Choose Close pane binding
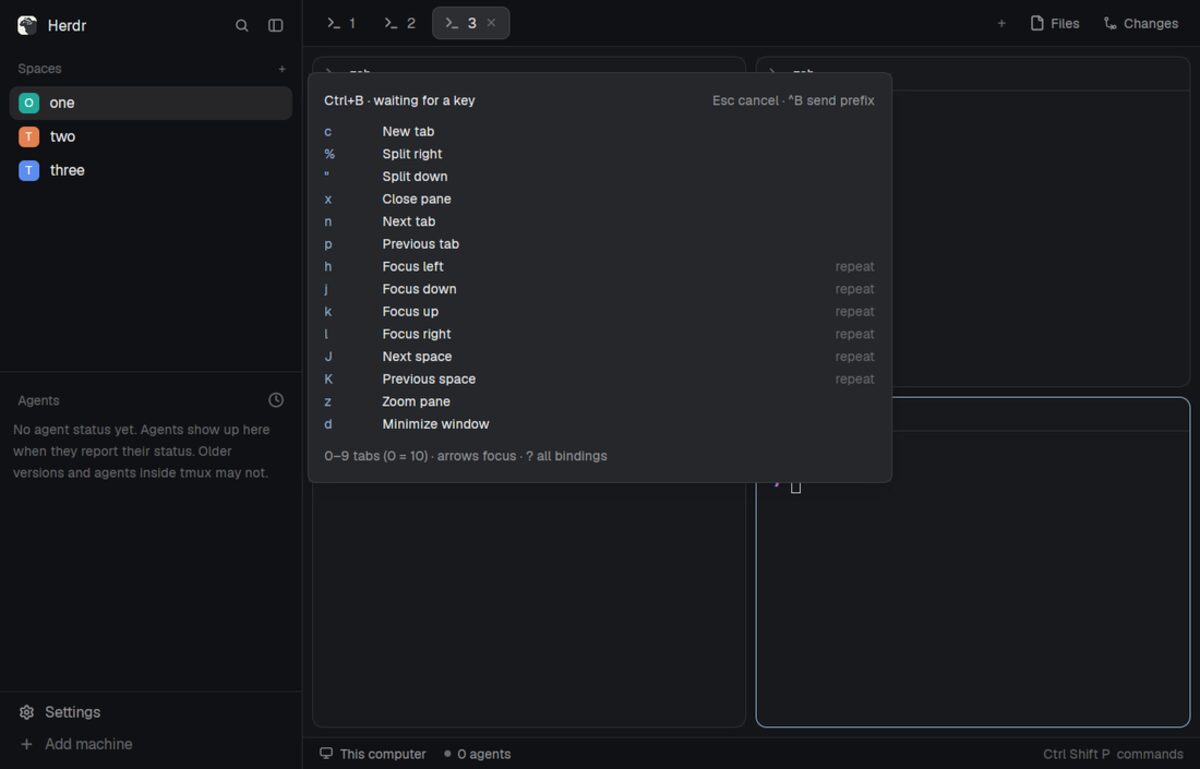This screenshot has height=769, width=1200. (599, 199)
